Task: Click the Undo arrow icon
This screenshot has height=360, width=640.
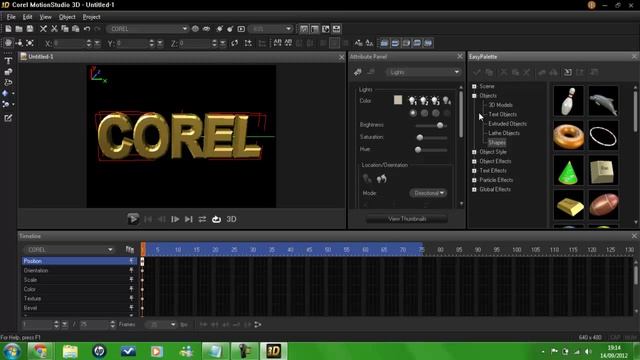Action: tap(87, 29)
